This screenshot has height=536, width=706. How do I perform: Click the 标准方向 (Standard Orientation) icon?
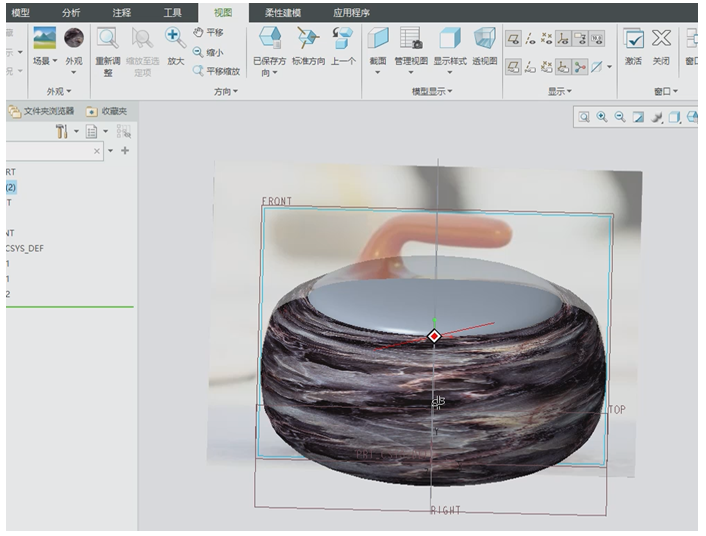click(307, 40)
